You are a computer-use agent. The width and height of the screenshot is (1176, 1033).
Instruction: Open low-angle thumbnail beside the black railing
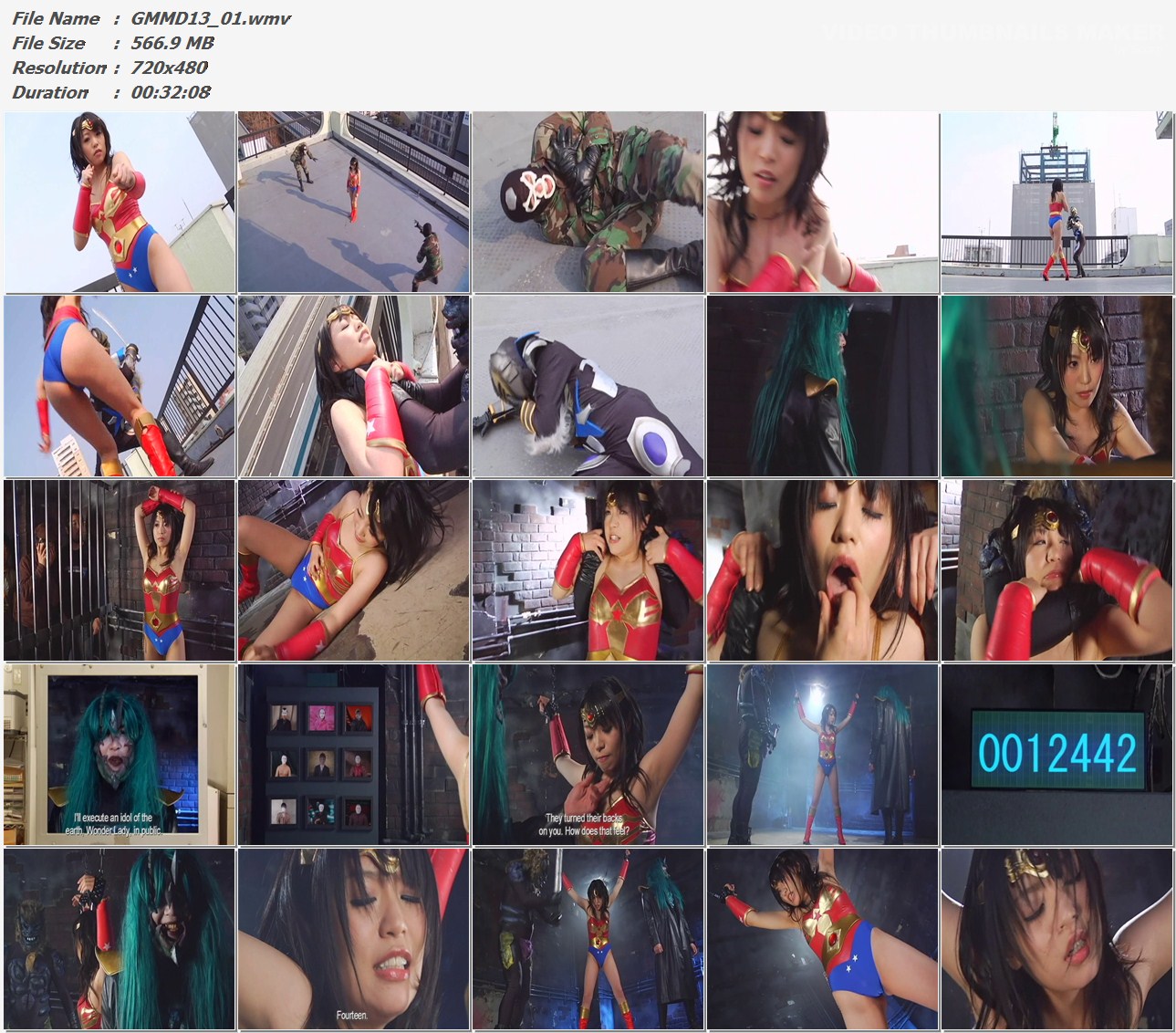[120, 386]
